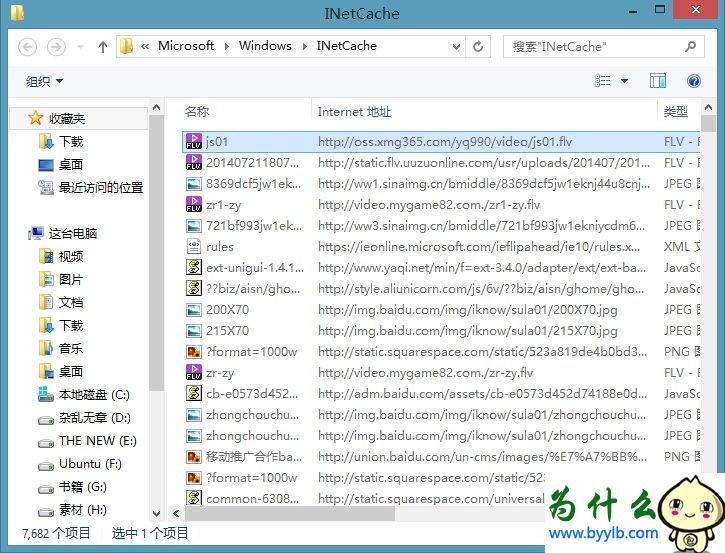The width and height of the screenshot is (725, 553).
Task: Open 杂乱无章 (D:) drive
Action: 95,418
